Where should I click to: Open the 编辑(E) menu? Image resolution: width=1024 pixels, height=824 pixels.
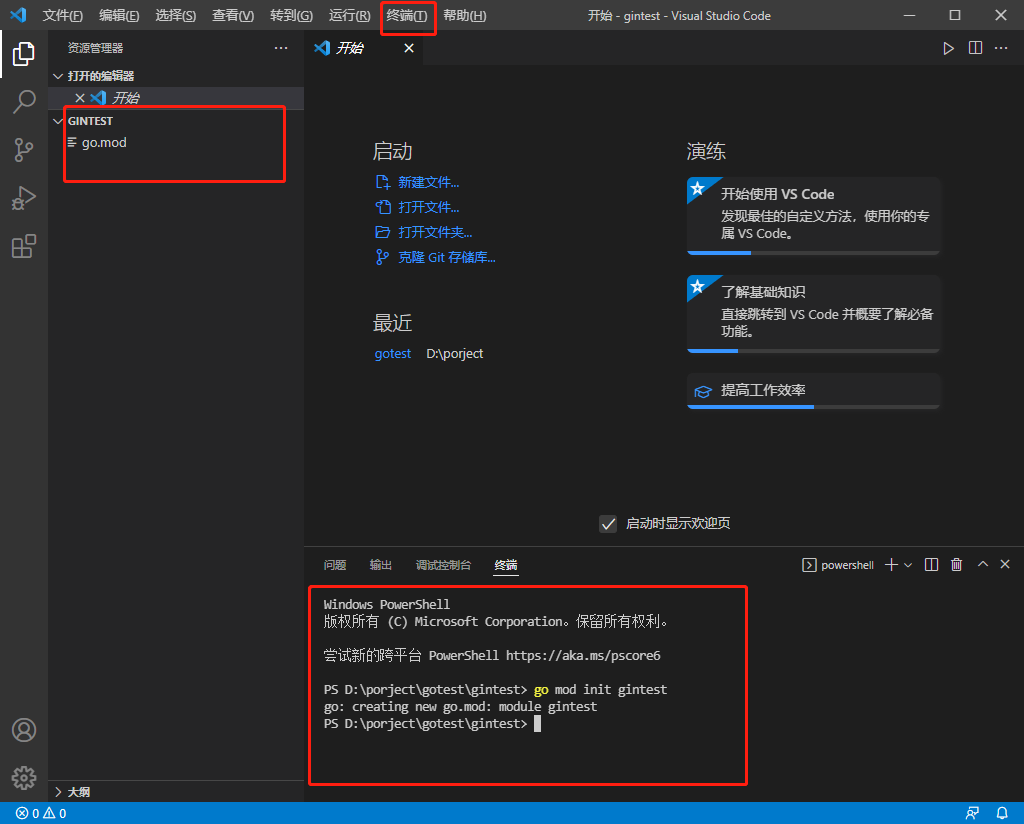tap(119, 15)
